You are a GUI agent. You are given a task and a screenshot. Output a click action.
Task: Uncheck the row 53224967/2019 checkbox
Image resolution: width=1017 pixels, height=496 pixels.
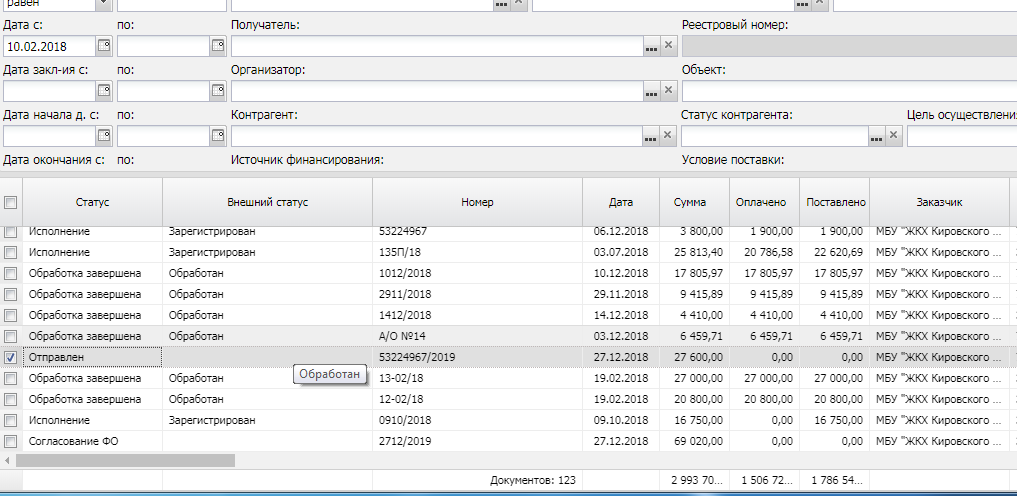(x=11, y=357)
